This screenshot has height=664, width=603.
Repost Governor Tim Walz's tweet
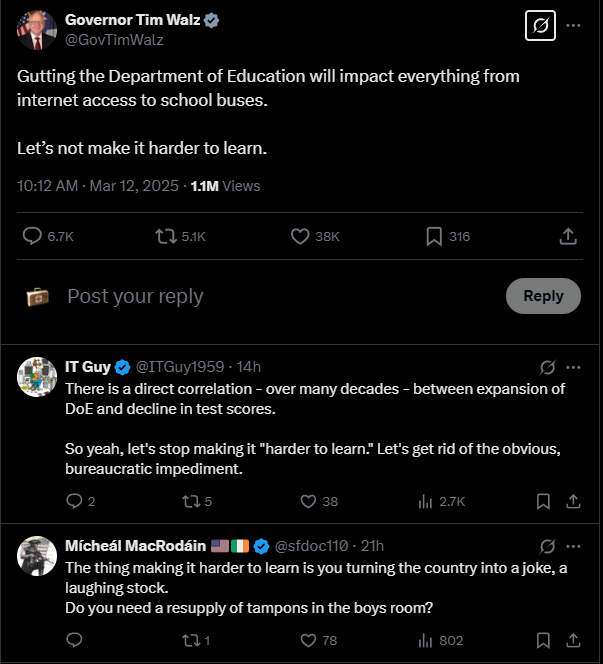coord(180,236)
